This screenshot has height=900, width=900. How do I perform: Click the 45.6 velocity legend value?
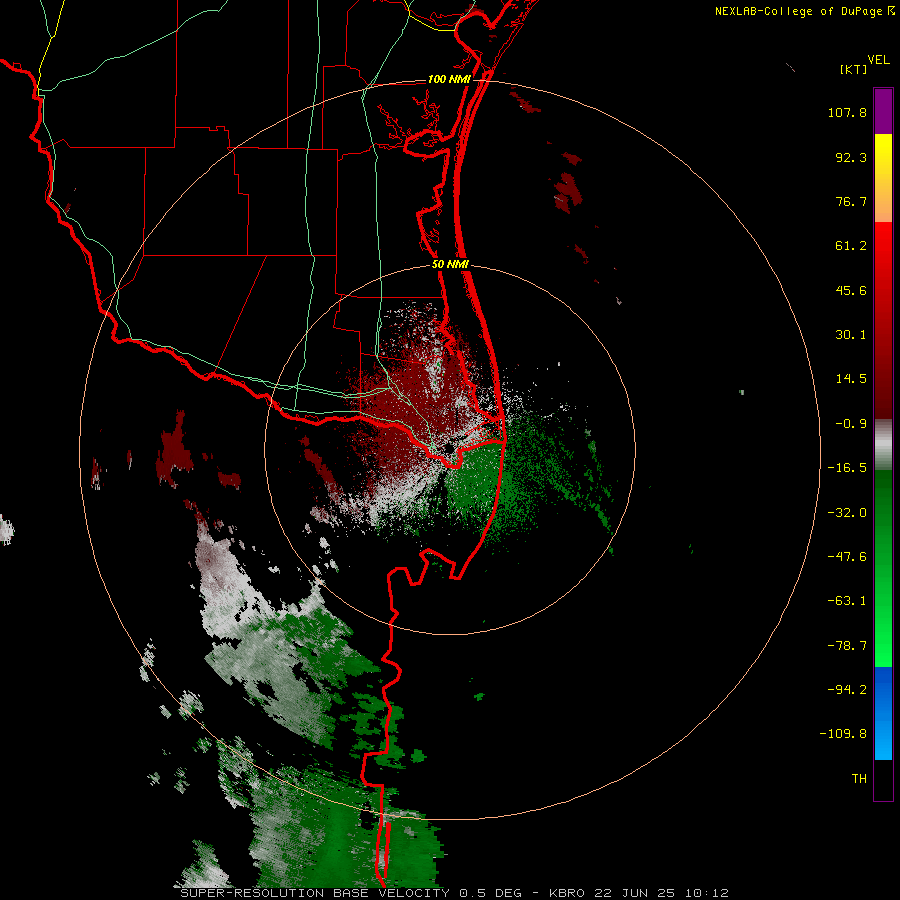click(851, 290)
